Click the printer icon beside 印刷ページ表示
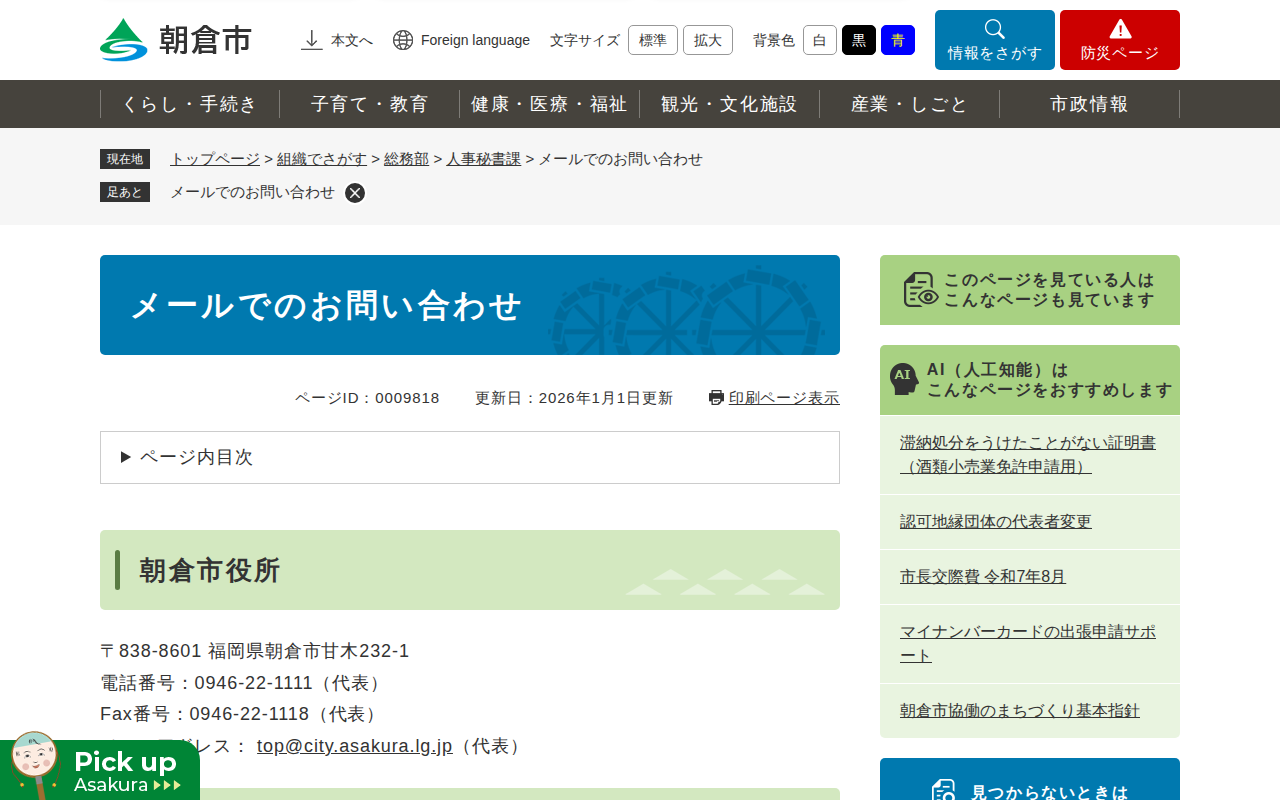The width and height of the screenshot is (1280, 800). tap(714, 397)
